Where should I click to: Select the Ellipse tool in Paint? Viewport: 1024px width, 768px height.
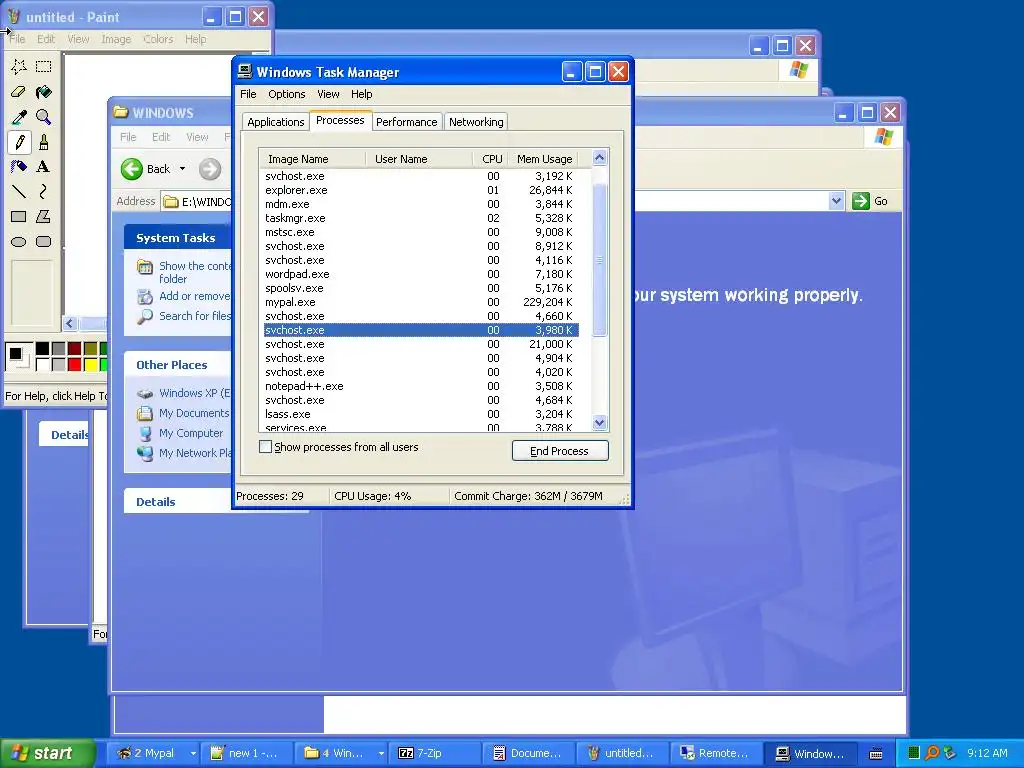19,242
